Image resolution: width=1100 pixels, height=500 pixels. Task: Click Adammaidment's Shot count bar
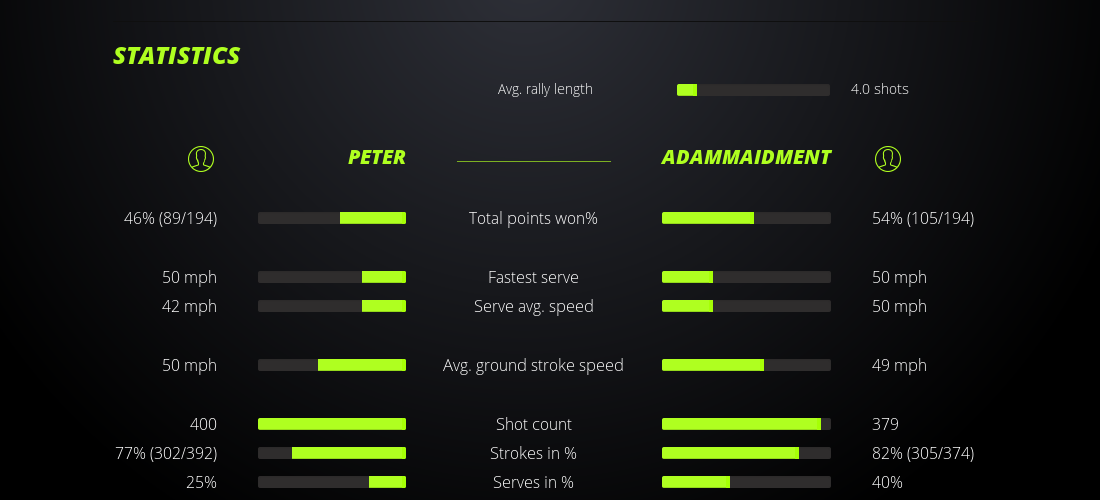[x=746, y=424]
